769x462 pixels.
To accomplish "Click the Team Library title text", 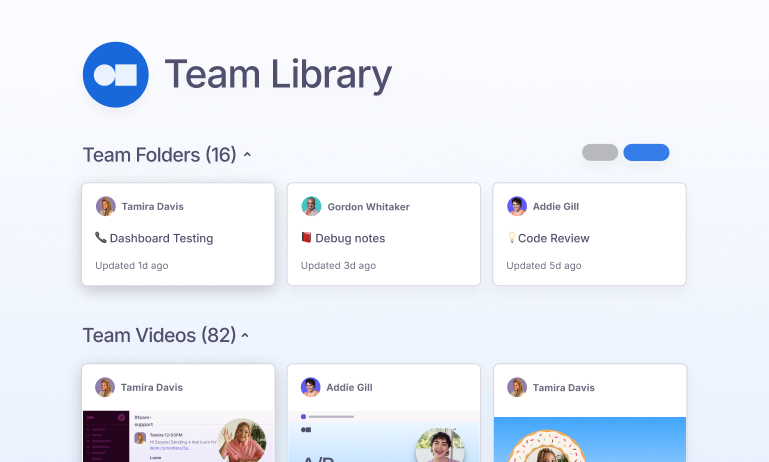I will 278,75.
